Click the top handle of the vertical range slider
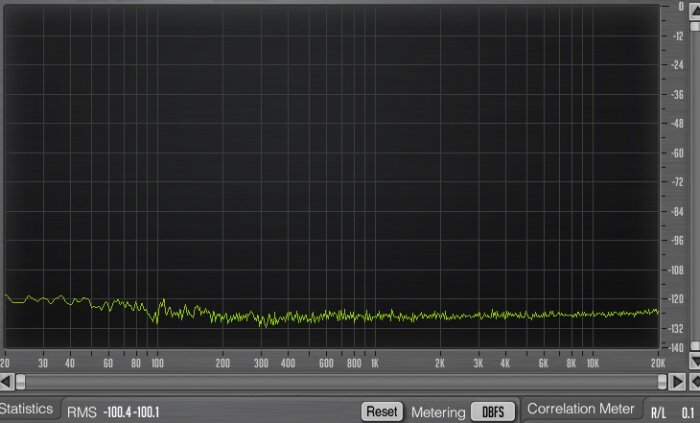The width and height of the screenshot is (700, 423). click(x=695, y=27)
